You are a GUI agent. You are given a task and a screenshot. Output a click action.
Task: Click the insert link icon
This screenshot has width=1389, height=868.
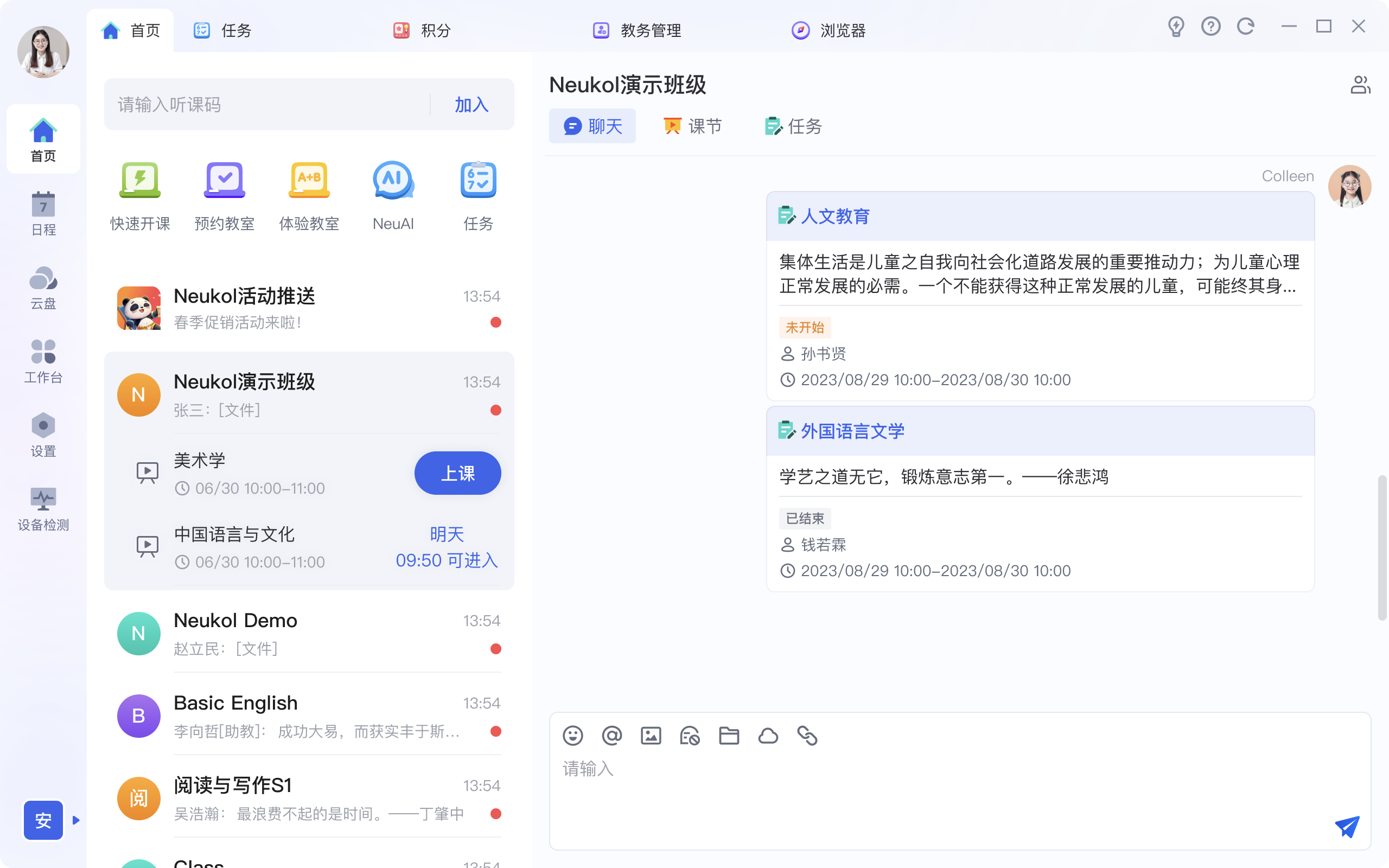click(x=807, y=736)
